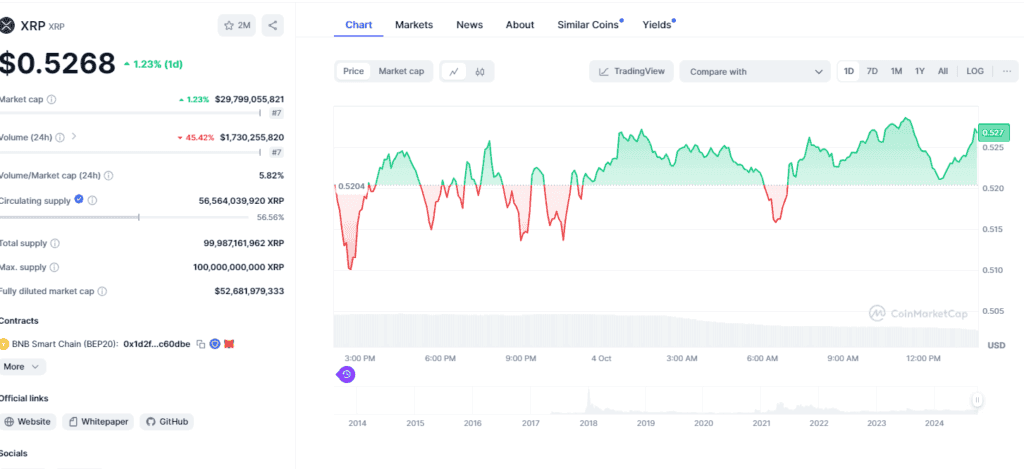Screen dimensions: 1024x469
Task: Click $29,799,055,821 market cap value
Action: click(249, 99)
